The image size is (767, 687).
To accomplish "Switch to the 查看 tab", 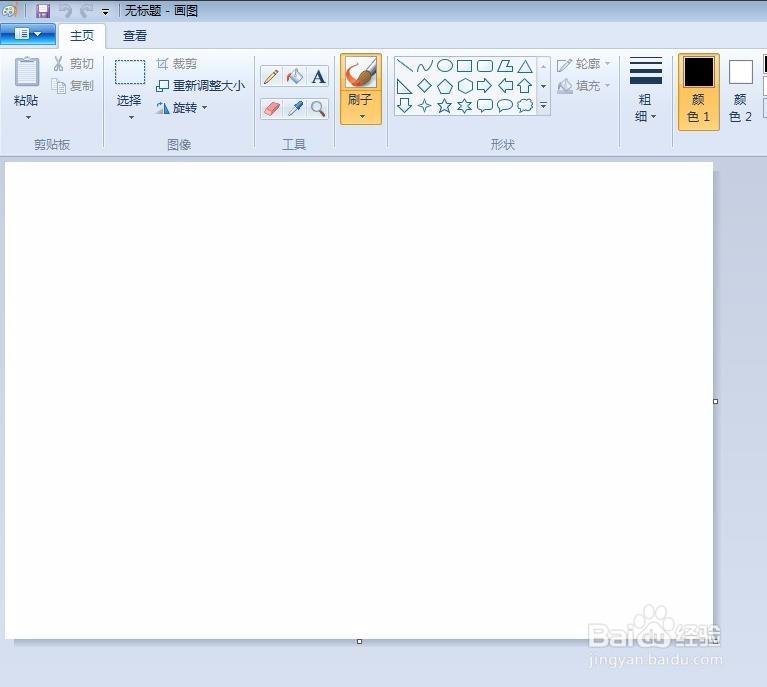I will point(135,36).
